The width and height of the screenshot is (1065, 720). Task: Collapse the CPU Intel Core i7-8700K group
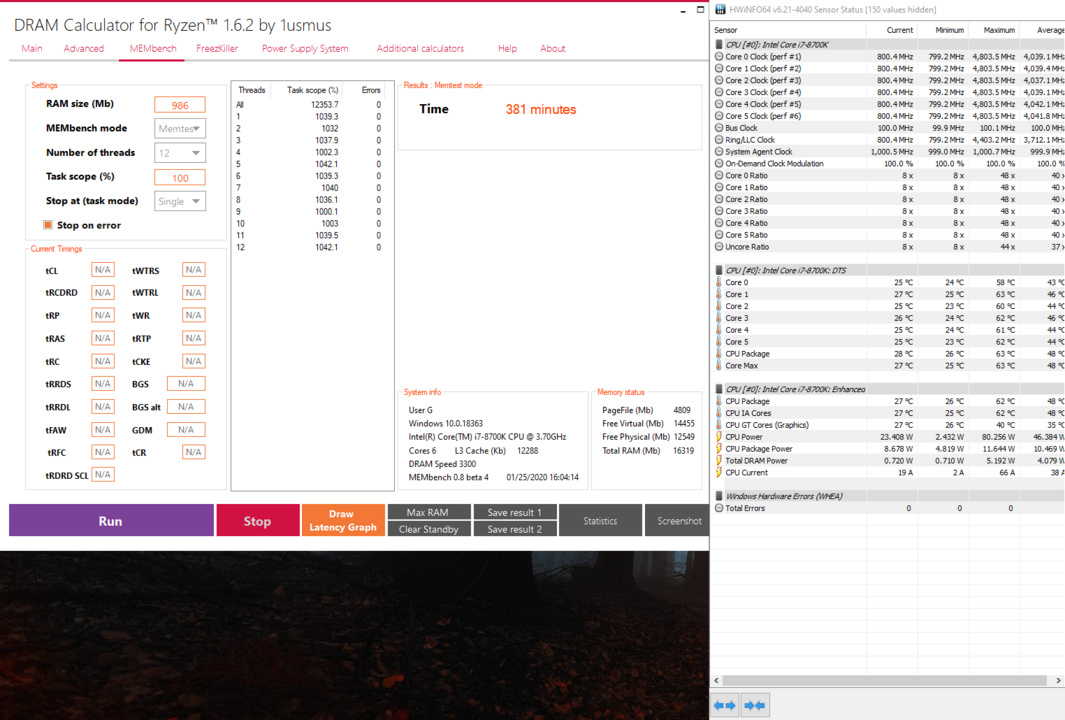coord(719,45)
